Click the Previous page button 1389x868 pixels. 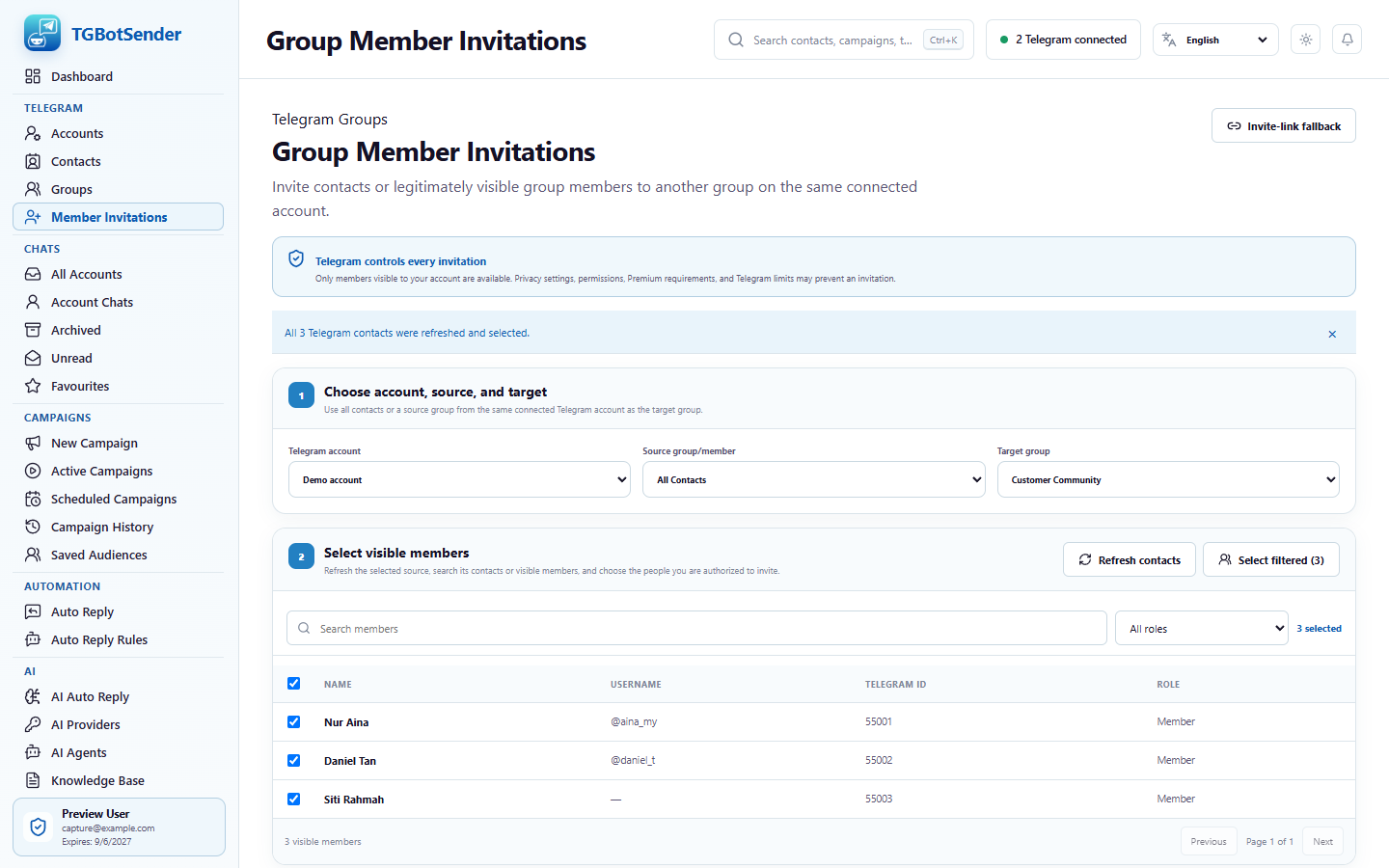pyautogui.click(x=1209, y=841)
